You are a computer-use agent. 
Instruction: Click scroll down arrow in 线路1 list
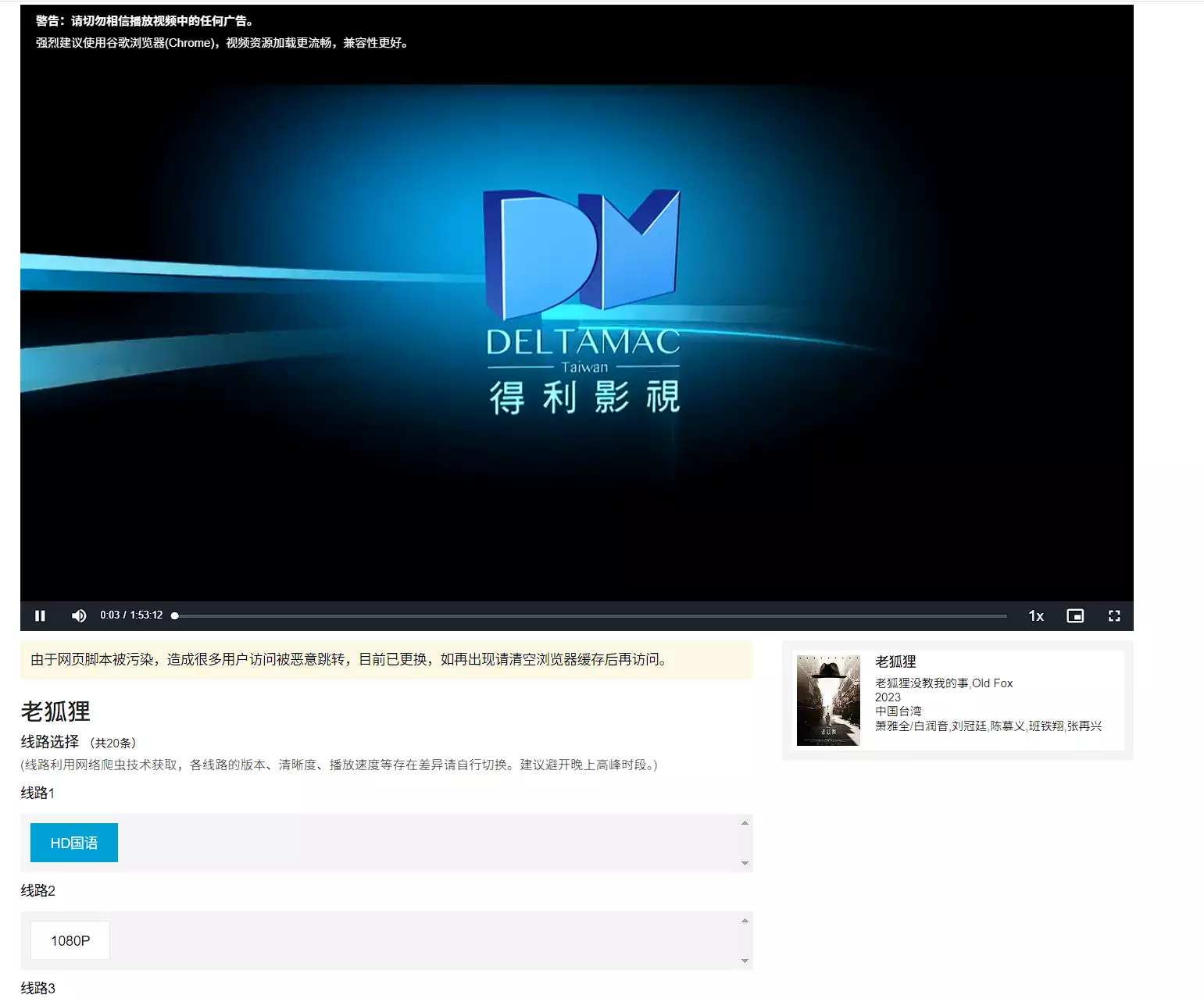pyautogui.click(x=745, y=863)
